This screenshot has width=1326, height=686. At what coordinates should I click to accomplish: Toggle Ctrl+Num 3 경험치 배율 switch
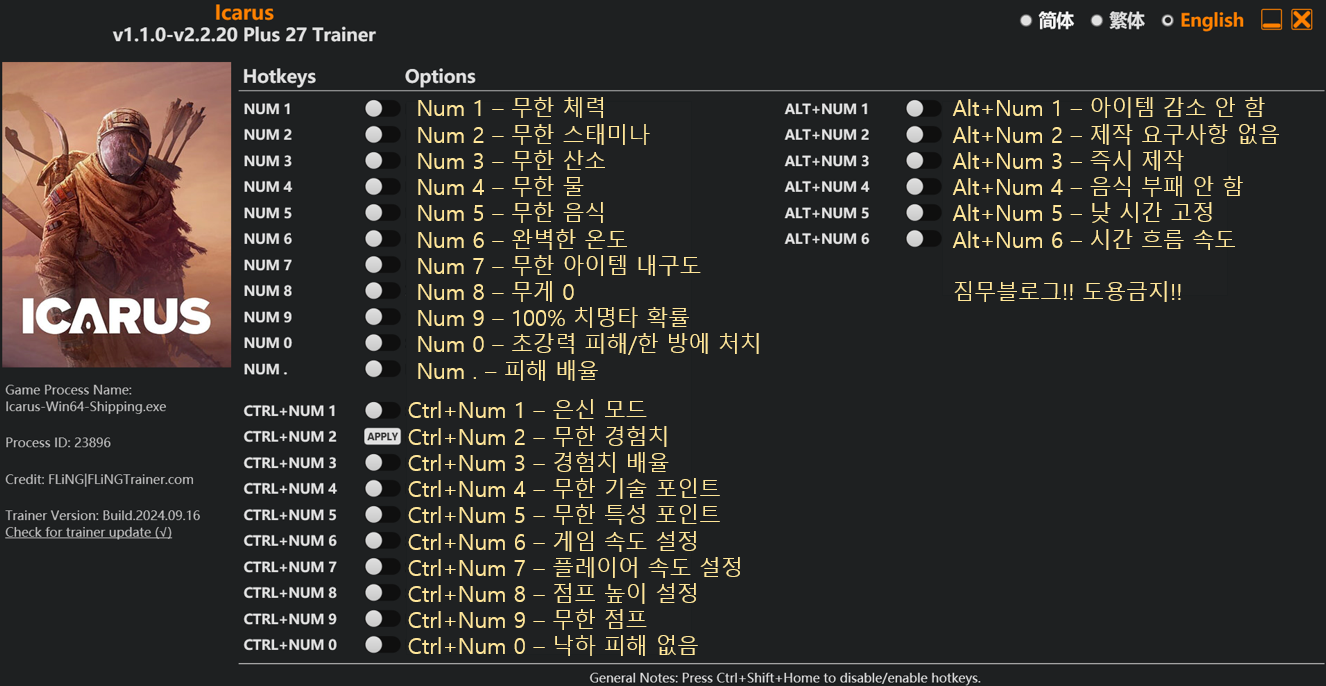[x=382, y=462]
